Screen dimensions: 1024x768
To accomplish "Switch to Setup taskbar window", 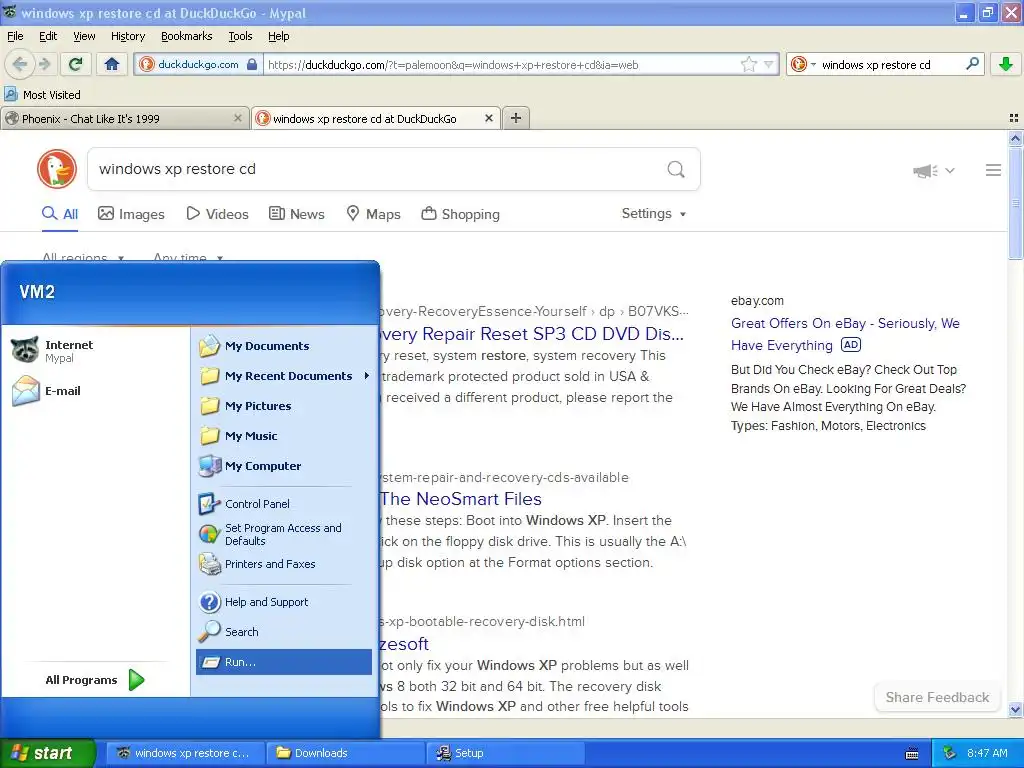I will 505,753.
